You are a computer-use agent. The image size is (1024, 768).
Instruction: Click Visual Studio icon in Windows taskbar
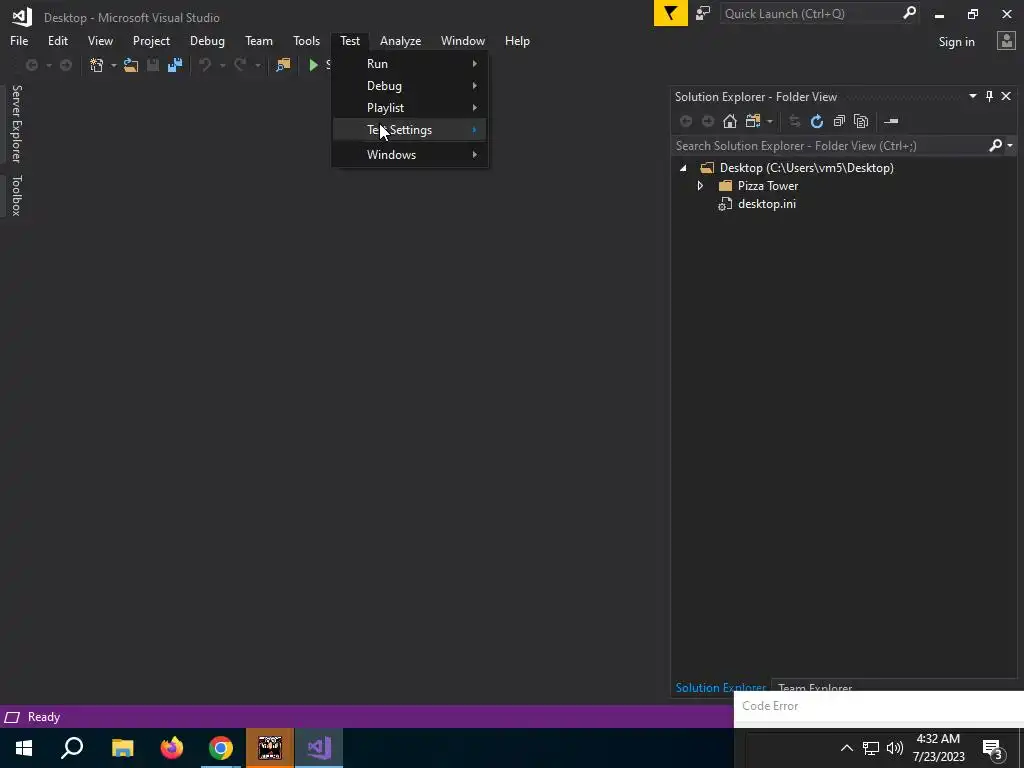pos(319,748)
